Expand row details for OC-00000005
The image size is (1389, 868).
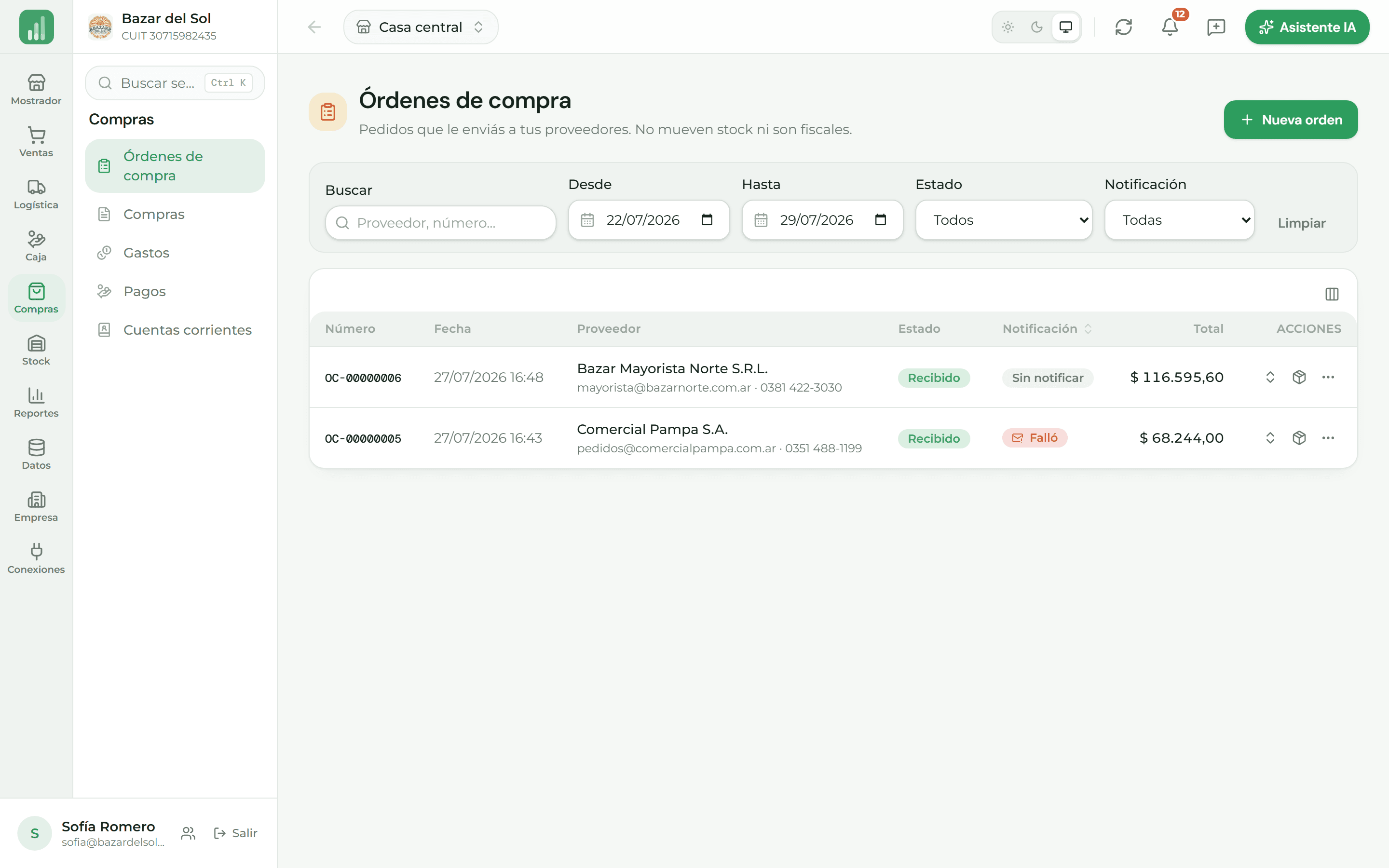(x=1269, y=438)
